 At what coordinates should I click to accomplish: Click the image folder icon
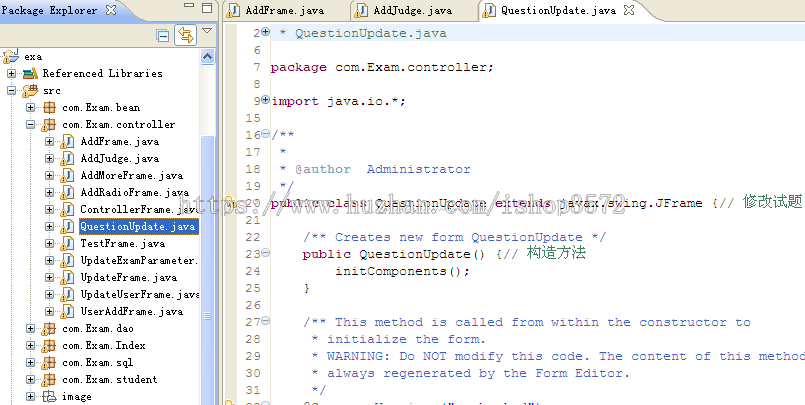click(49, 396)
